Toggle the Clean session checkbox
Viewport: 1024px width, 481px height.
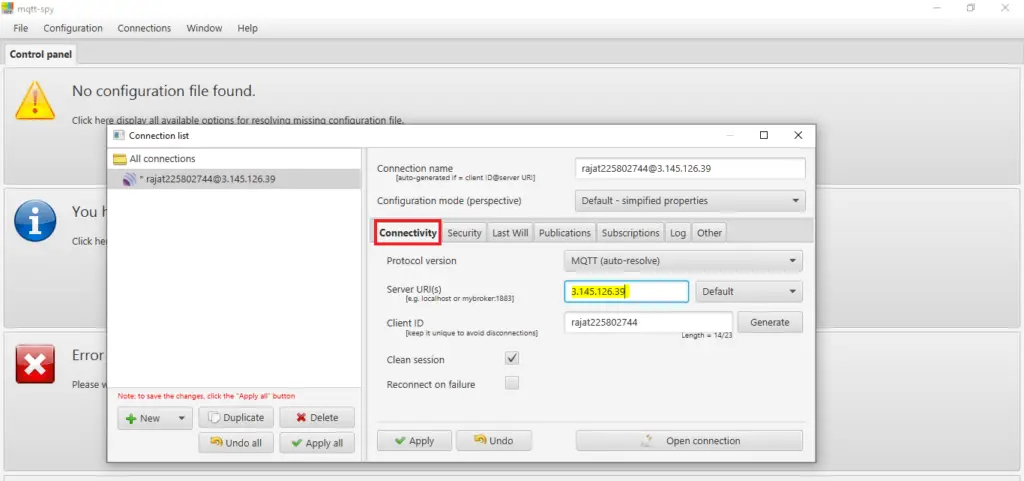click(512, 358)
